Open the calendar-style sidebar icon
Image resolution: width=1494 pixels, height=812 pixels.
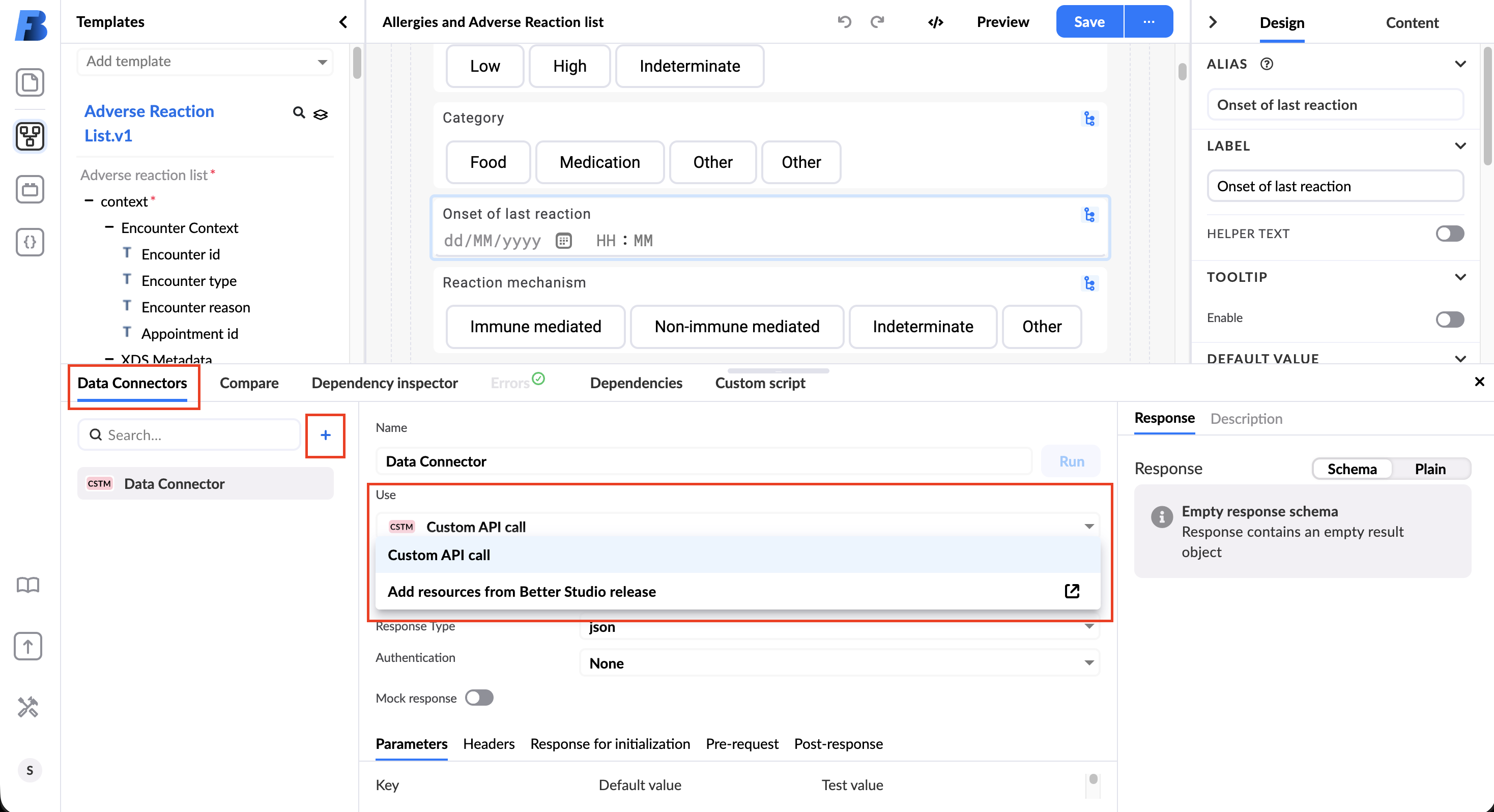click(30, 189)
